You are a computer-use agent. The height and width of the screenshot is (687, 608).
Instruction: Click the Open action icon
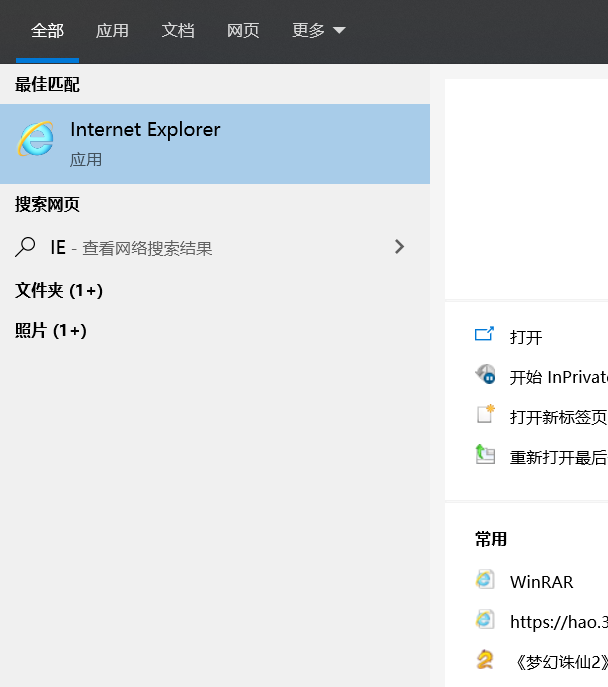[x=485, y=335]
